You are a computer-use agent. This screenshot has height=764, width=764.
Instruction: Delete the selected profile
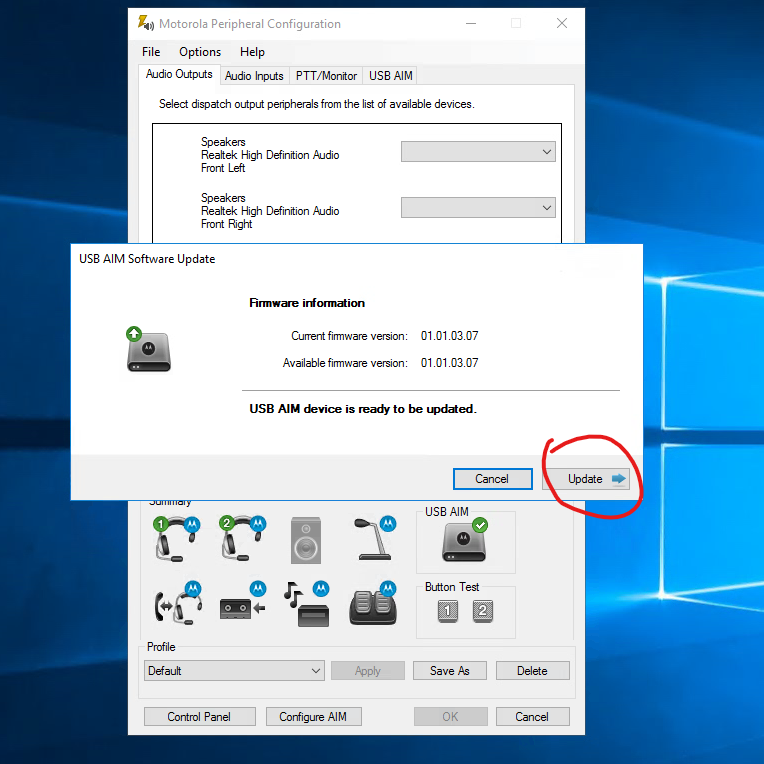pyautogui.click(x=533, y=671)
